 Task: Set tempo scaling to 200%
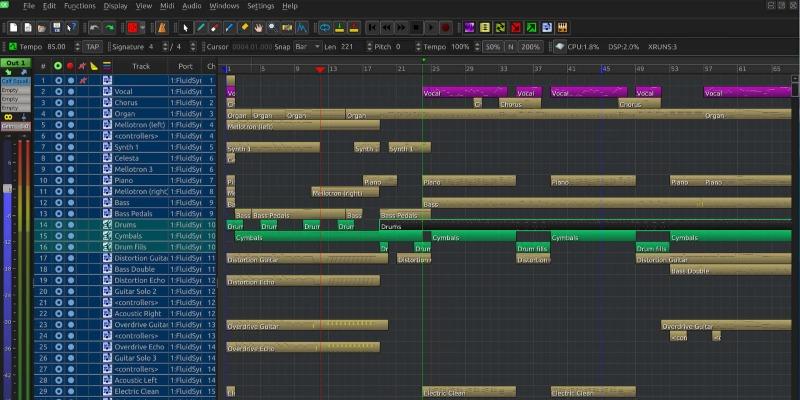(x=531, y=47)
